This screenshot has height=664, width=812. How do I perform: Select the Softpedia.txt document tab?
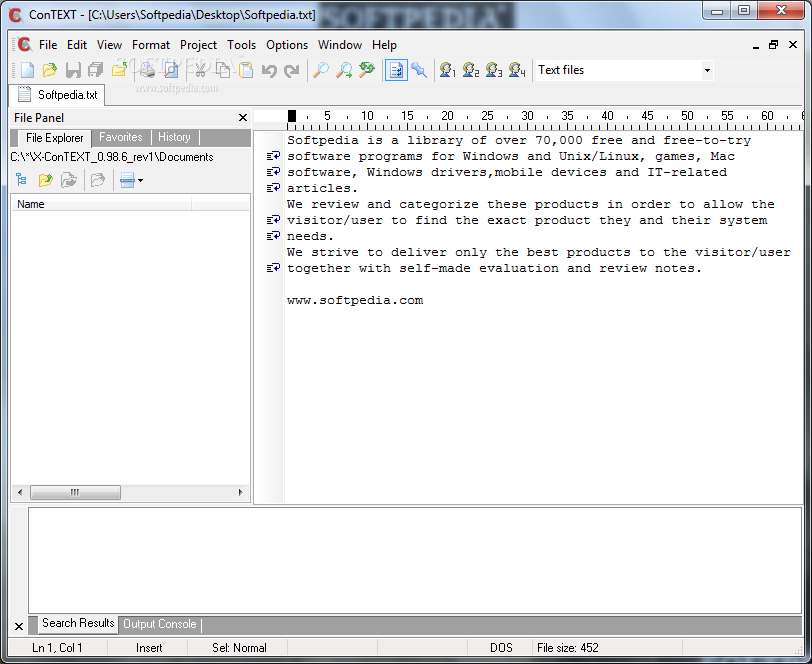click(57, 95)
